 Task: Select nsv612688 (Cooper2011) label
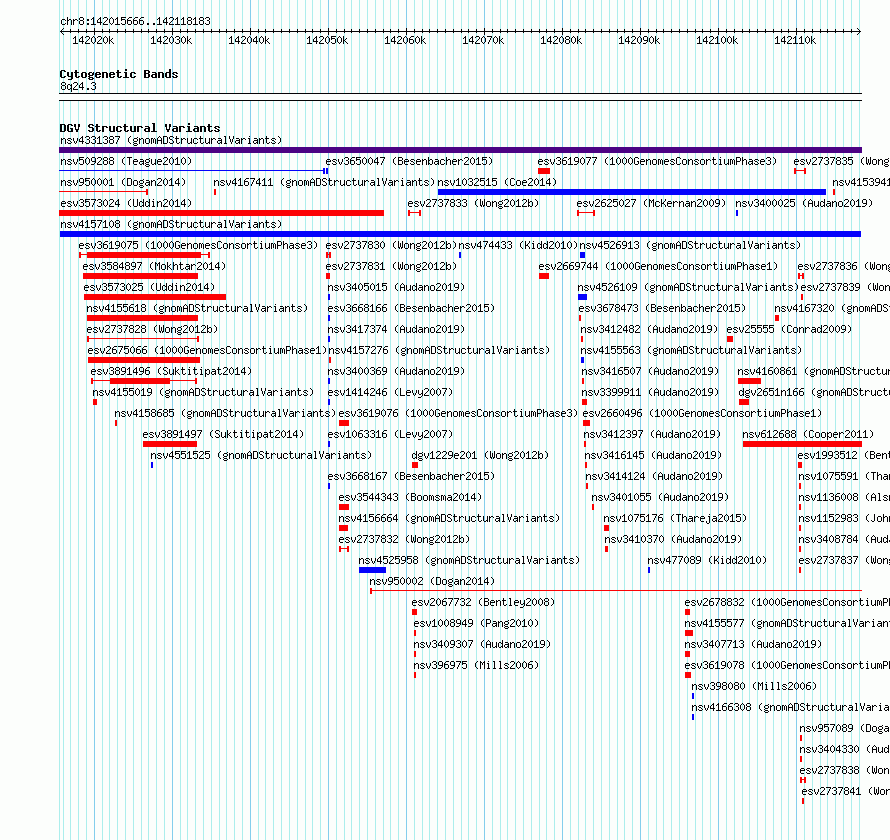[x=808, y=434]
